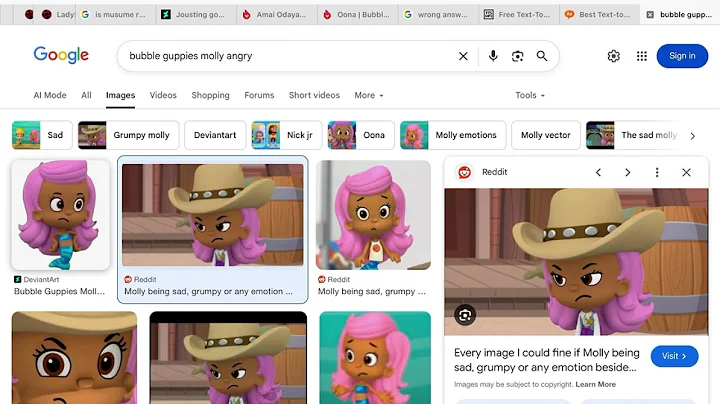Viewport: 720px width, 404px height.
Task: Open the Learn More copyright link
Action: point(596,385)
